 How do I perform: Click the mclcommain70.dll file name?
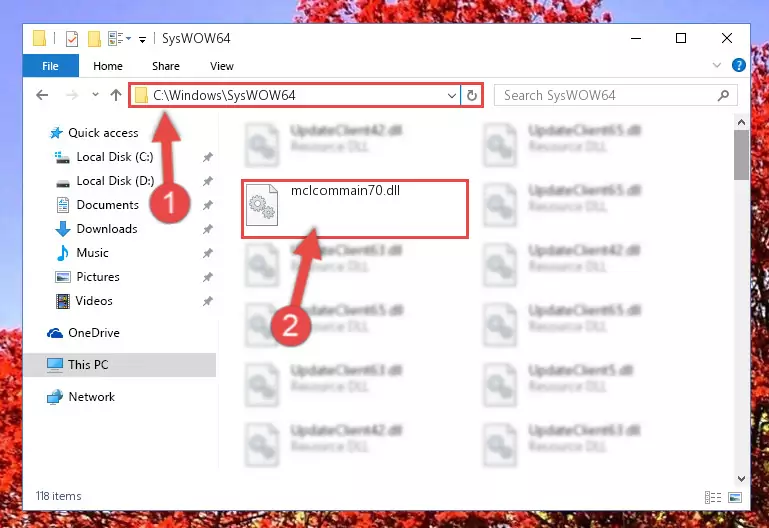coord(346,191)
